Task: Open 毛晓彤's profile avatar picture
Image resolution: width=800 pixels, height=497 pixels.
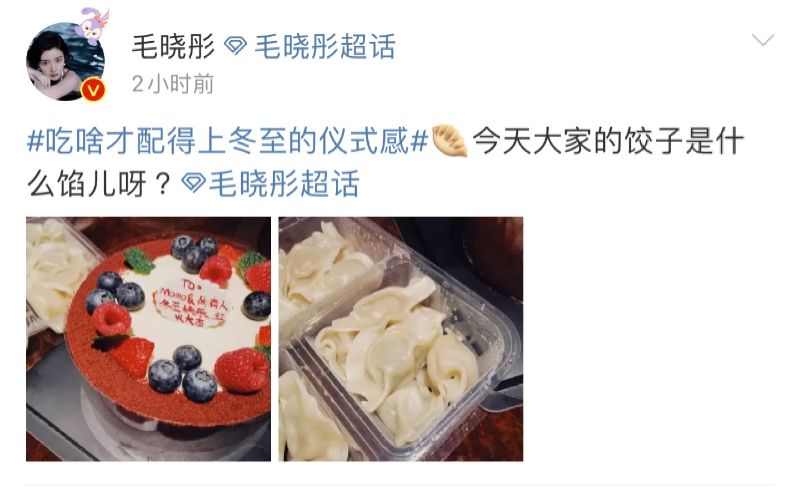Action: click(x=65, y=62)
